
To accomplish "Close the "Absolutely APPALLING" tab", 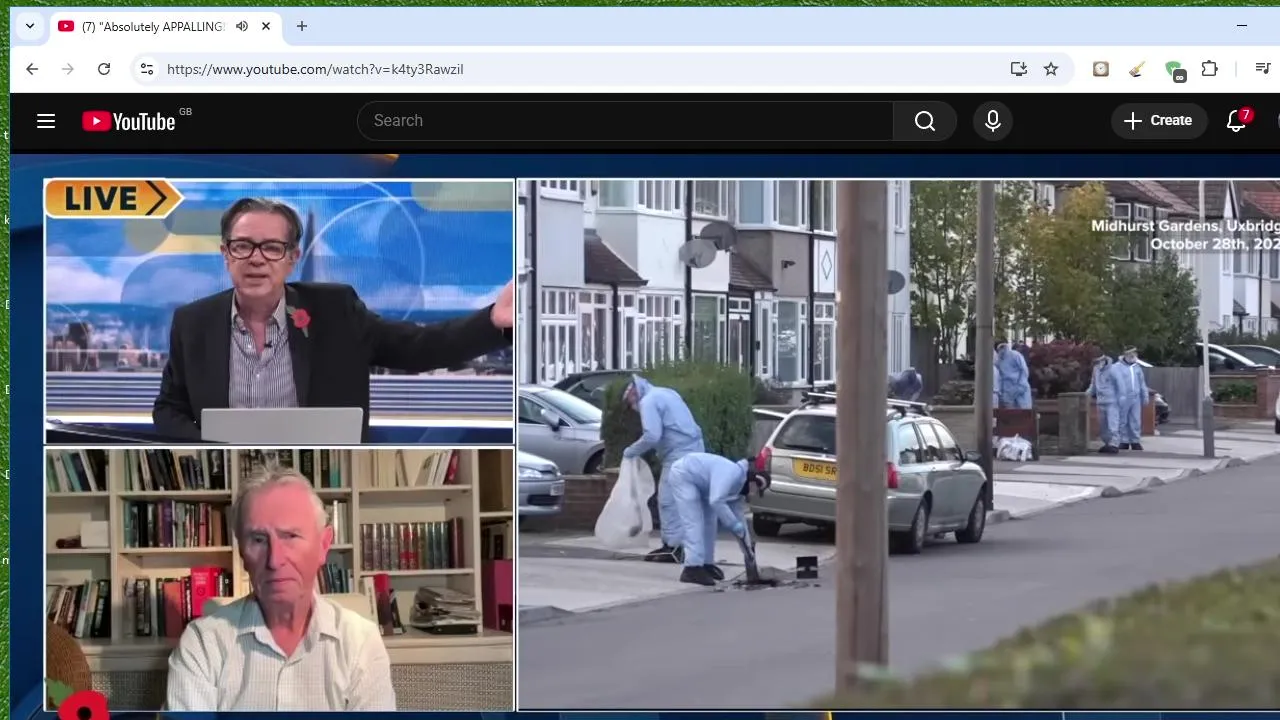I will (x=266, y=26).
